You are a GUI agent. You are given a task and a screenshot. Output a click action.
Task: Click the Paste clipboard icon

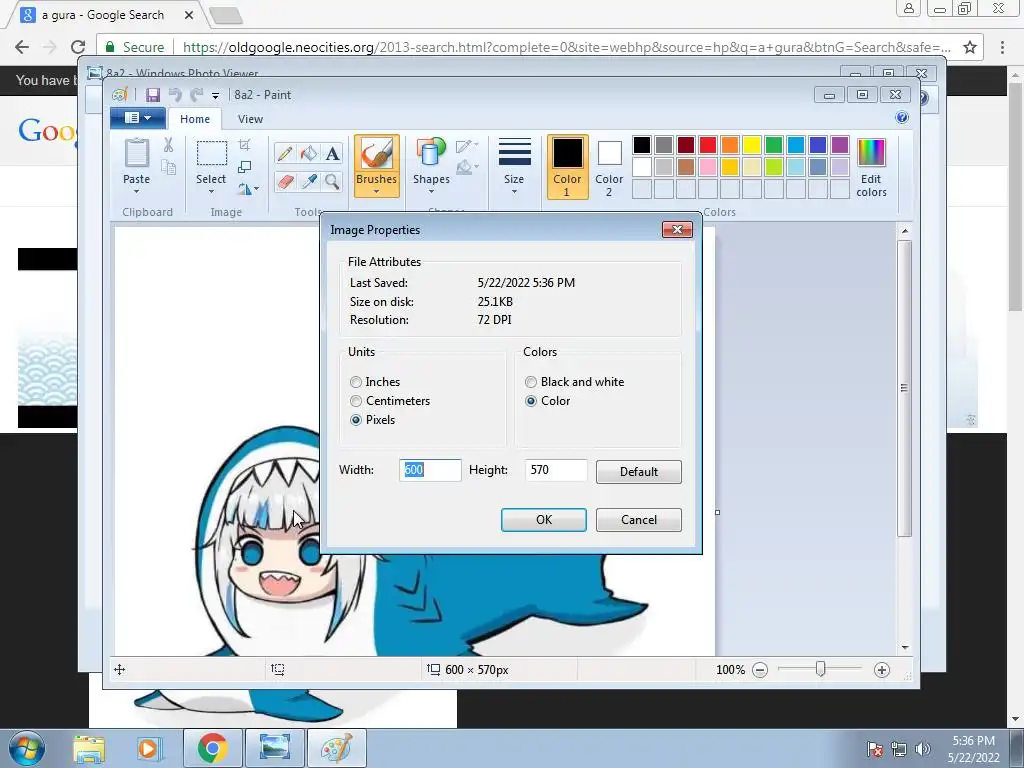(x=136, y=153)
